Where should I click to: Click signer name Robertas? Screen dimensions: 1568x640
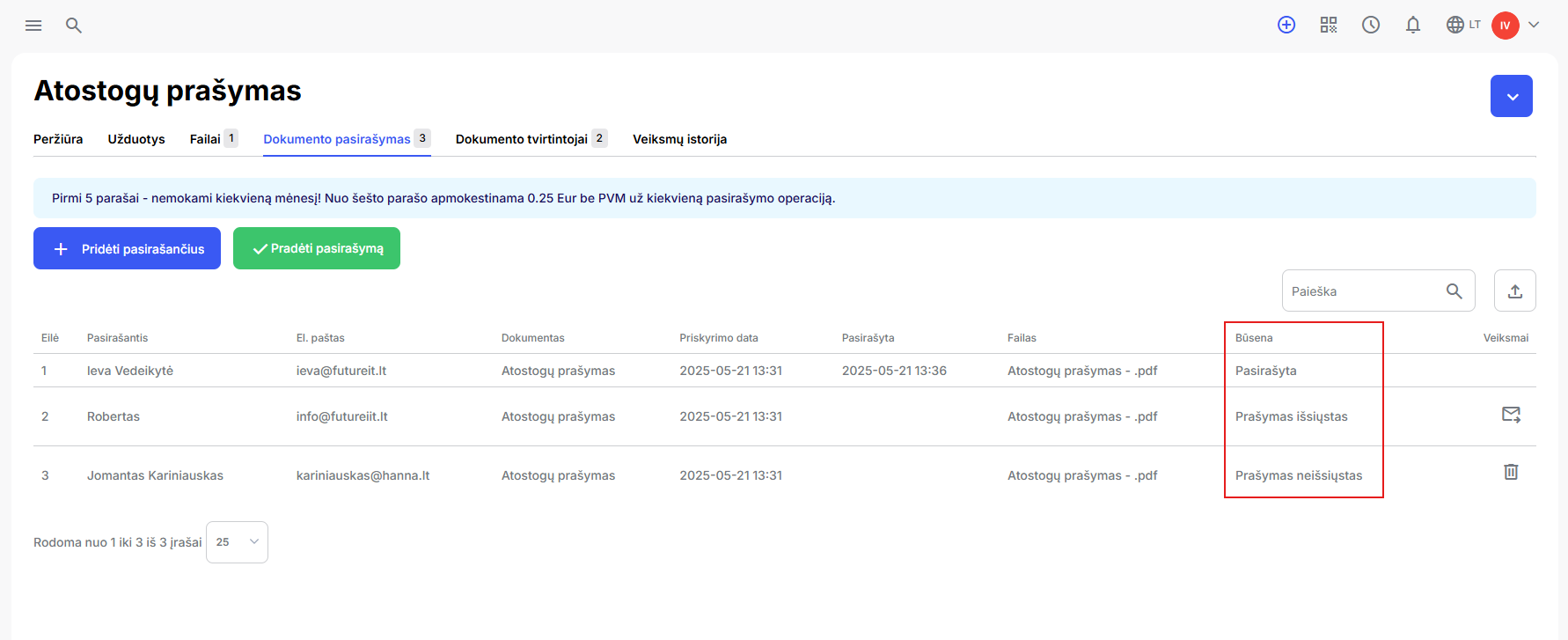(x=114, y=416)
